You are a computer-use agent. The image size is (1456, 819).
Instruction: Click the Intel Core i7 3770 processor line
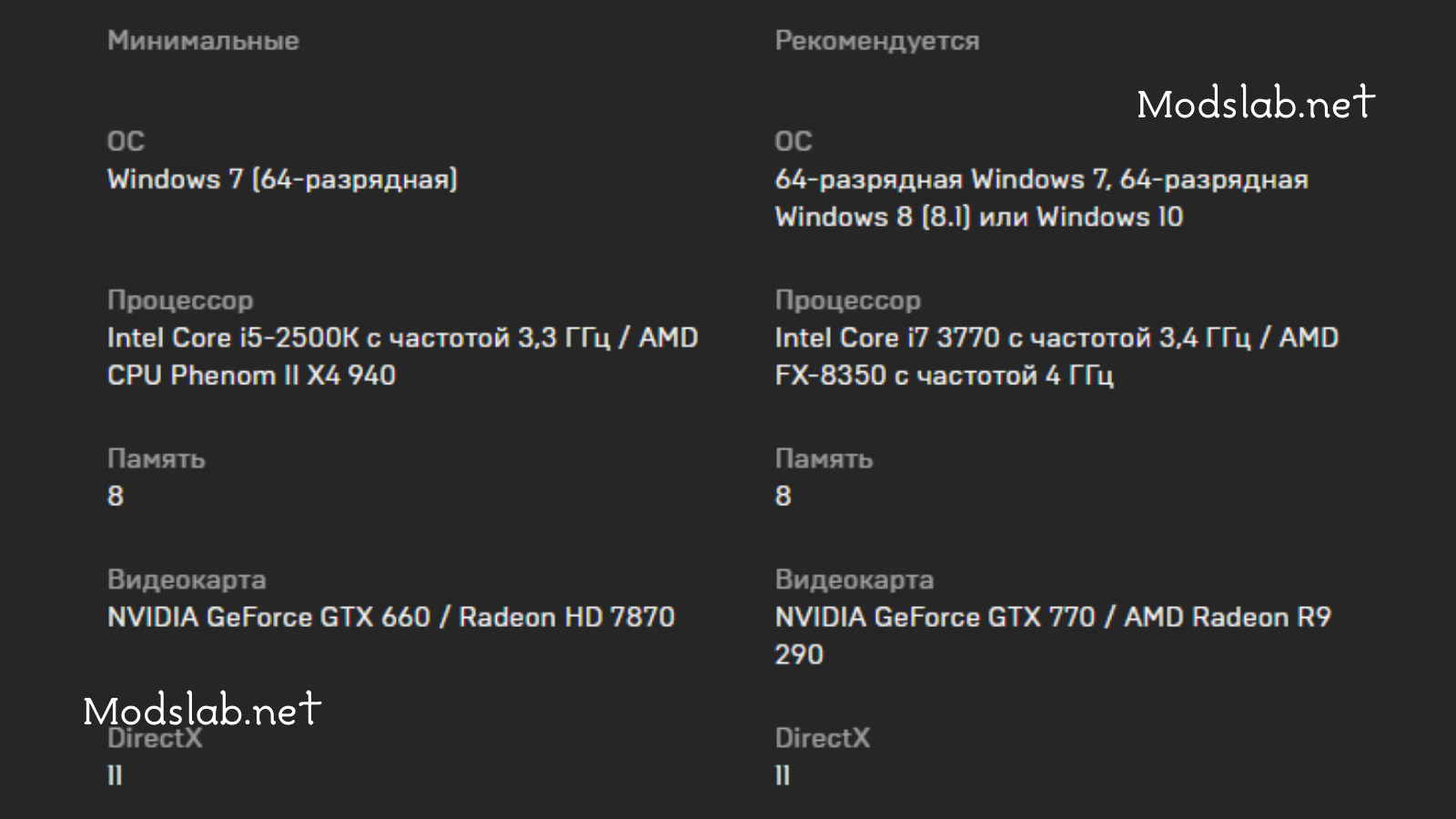(x=1057, y=338)
